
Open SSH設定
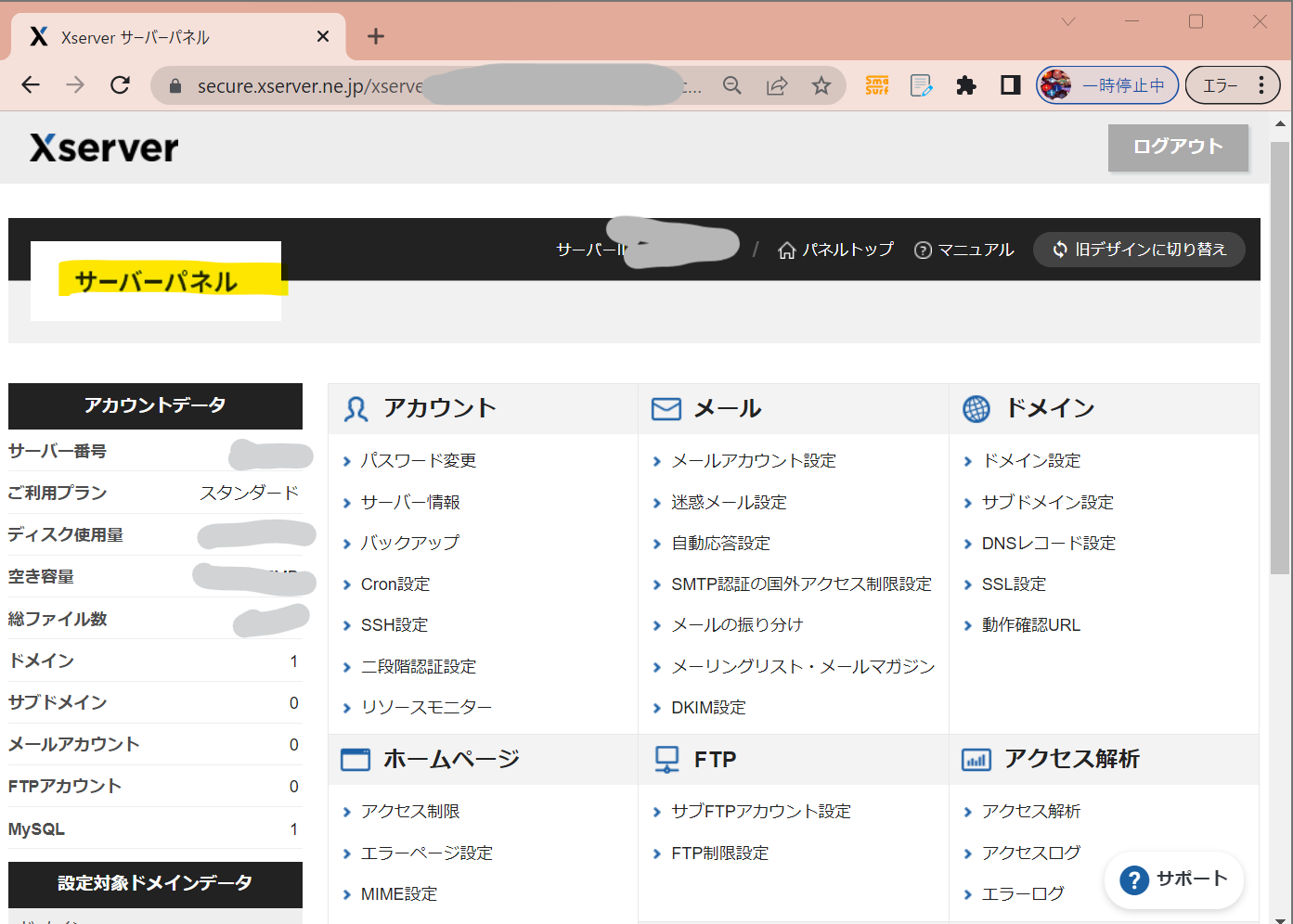pos(394,625)
